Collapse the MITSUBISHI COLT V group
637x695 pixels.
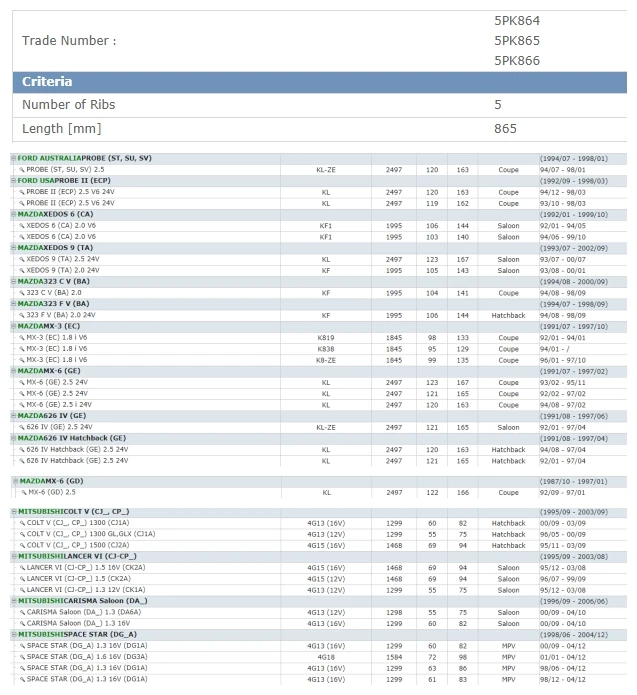point(14,511)
